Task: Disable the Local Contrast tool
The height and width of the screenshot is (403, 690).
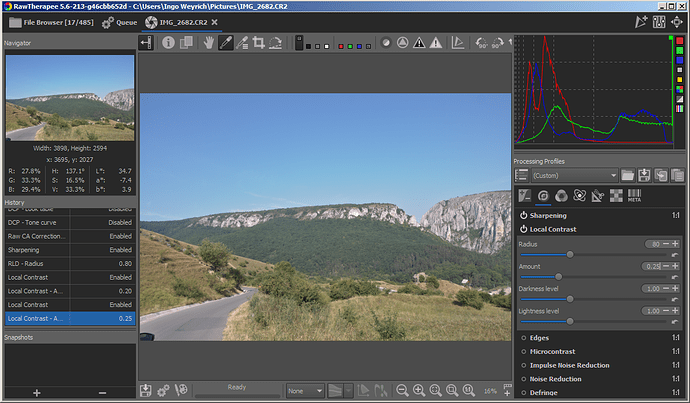Action: pos(523,229)
